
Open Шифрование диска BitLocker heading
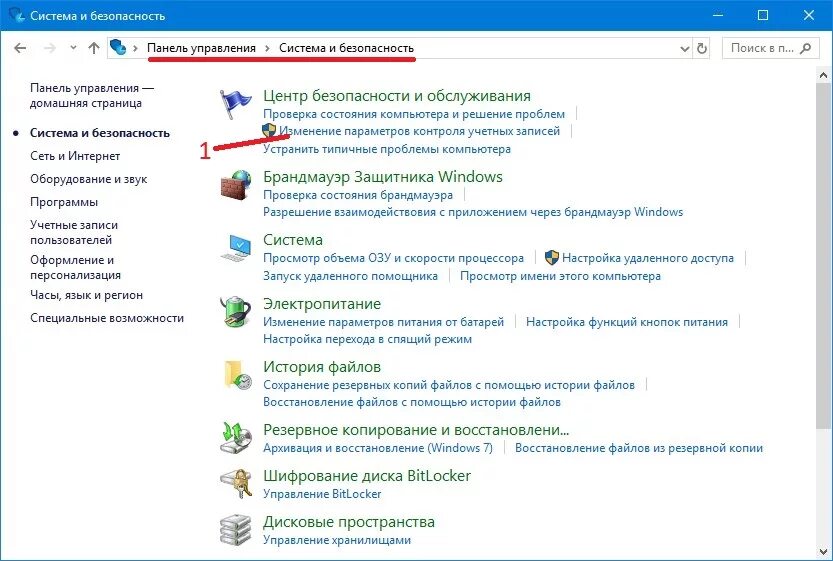pos(367,475)
